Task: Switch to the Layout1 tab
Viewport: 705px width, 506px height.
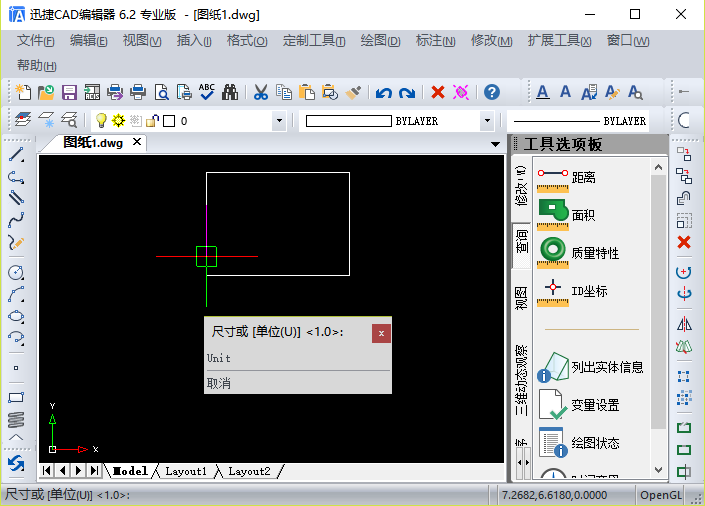Action: (186, 471)
